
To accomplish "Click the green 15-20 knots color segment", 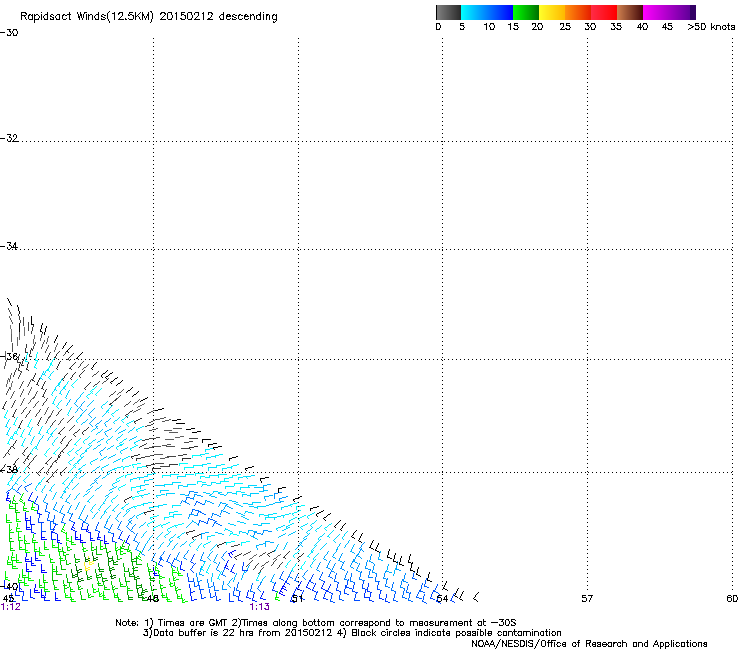I will click(x=526, y=12).
